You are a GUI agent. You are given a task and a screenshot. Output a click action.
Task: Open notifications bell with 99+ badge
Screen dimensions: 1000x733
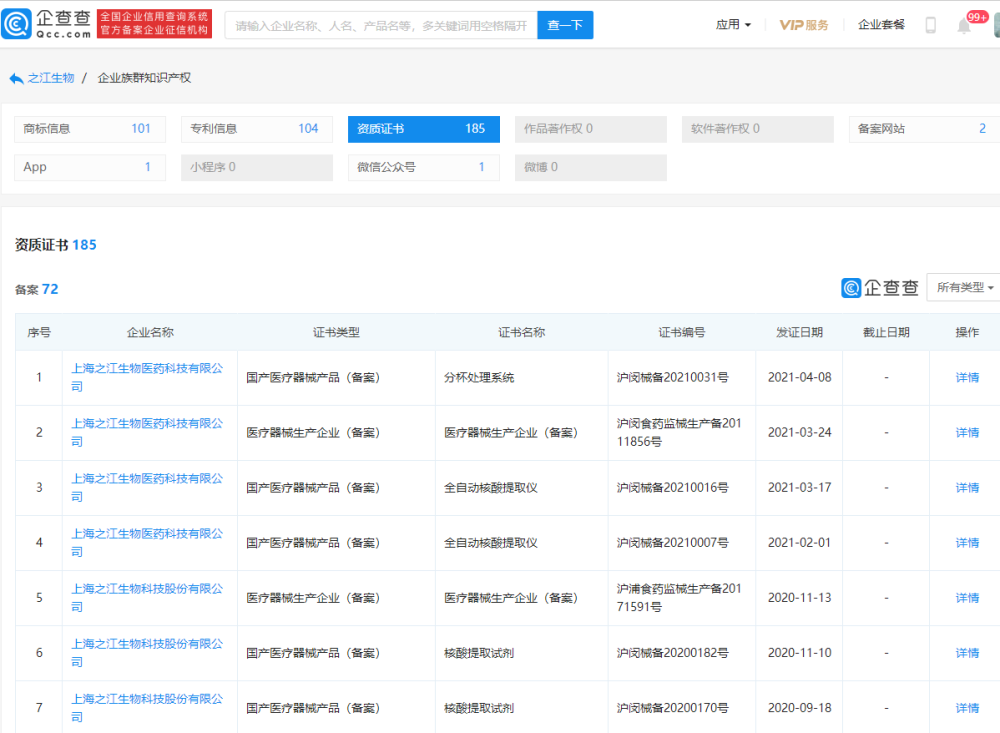click(x=964, y=26)
